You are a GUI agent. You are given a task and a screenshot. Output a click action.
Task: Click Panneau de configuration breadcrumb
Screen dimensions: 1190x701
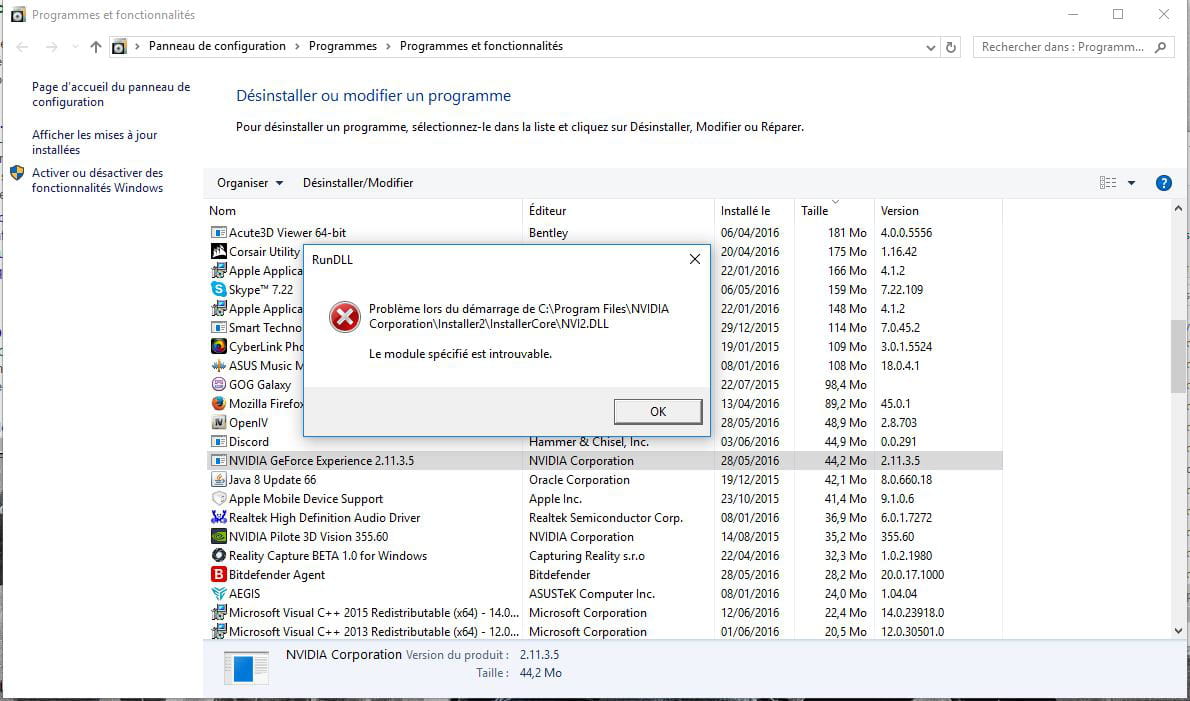pyautogui.click(x=217, y=46)
